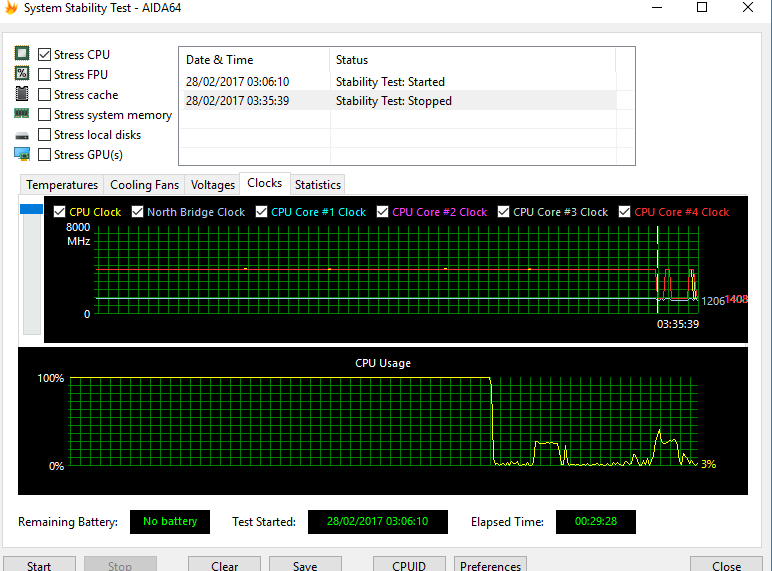Screen dimensions: 772x571
Task: Click the Clear button
Action: click(x=225, y=565)
